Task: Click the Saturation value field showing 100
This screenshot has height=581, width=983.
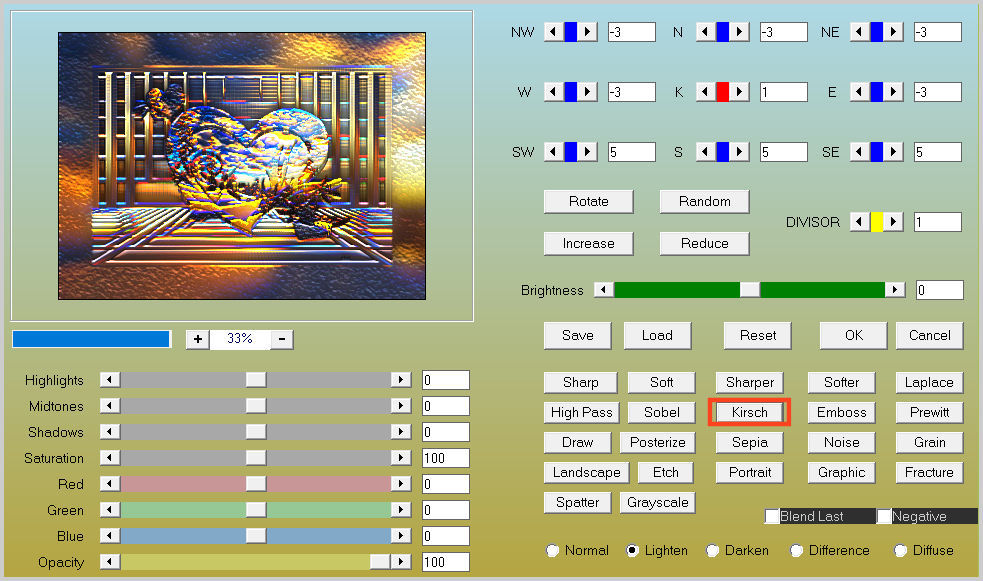Action: 446,458
